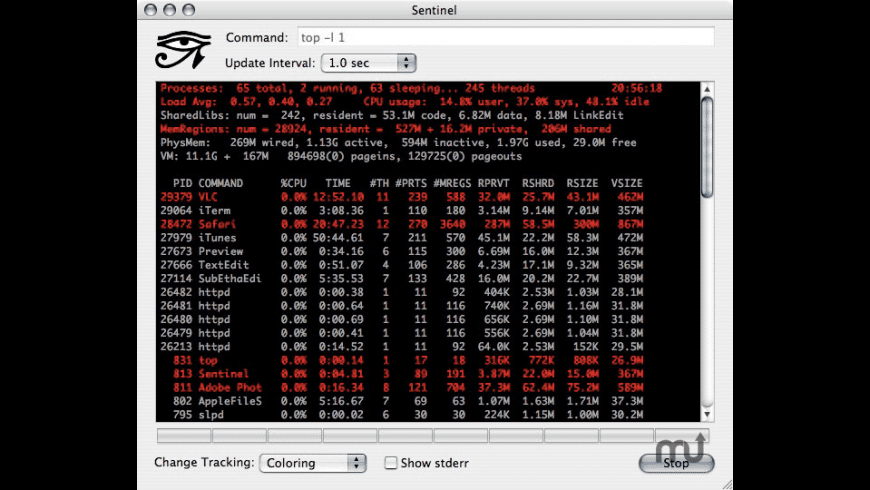Image resolution: width=870 pixels, height=490 pixels.
Task: Click the VM pageins line
Action: (341, 156)
